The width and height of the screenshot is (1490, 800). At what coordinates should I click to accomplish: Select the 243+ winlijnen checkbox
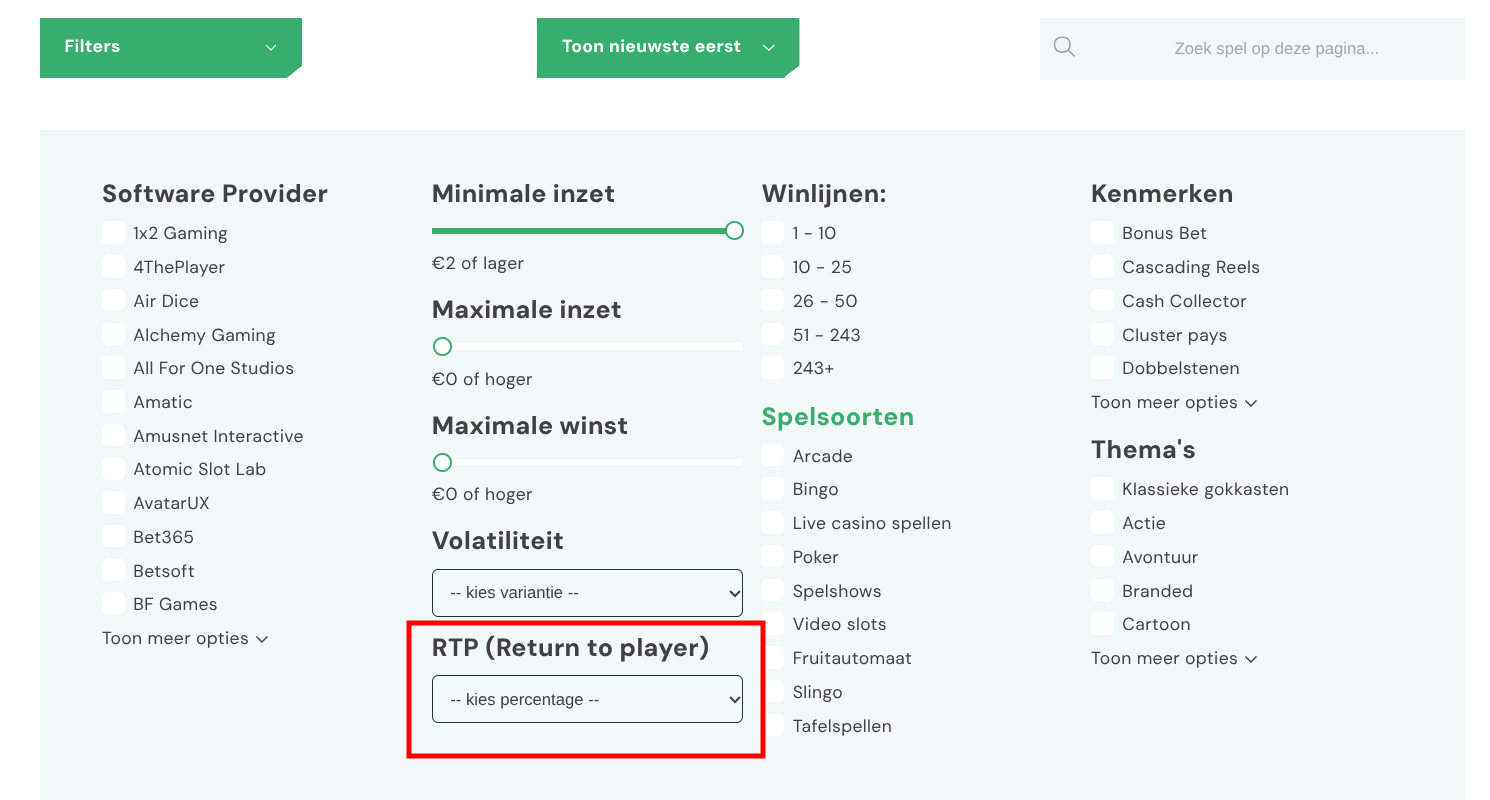click(x=772, y=368)
